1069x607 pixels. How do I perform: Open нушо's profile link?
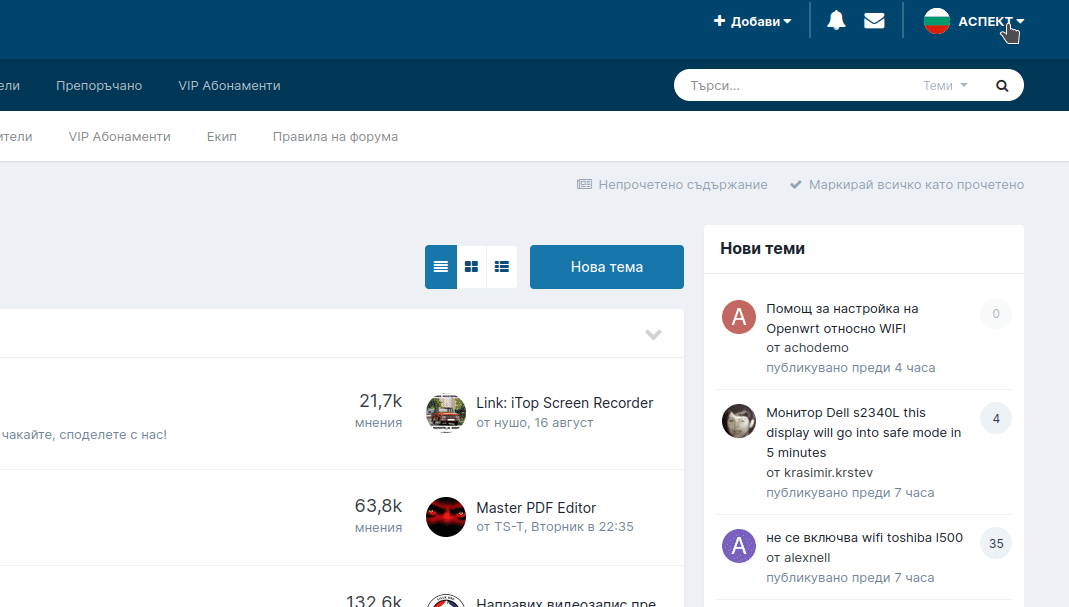point(510,423)
